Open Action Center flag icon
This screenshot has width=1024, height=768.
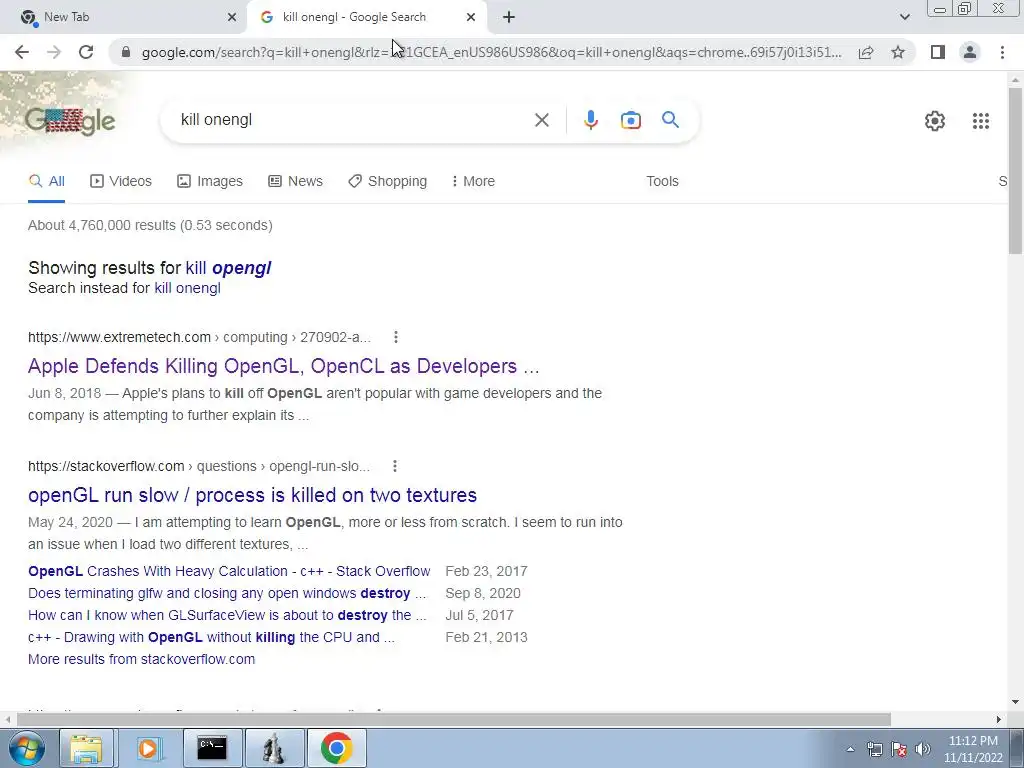click(x=899, y=749)
